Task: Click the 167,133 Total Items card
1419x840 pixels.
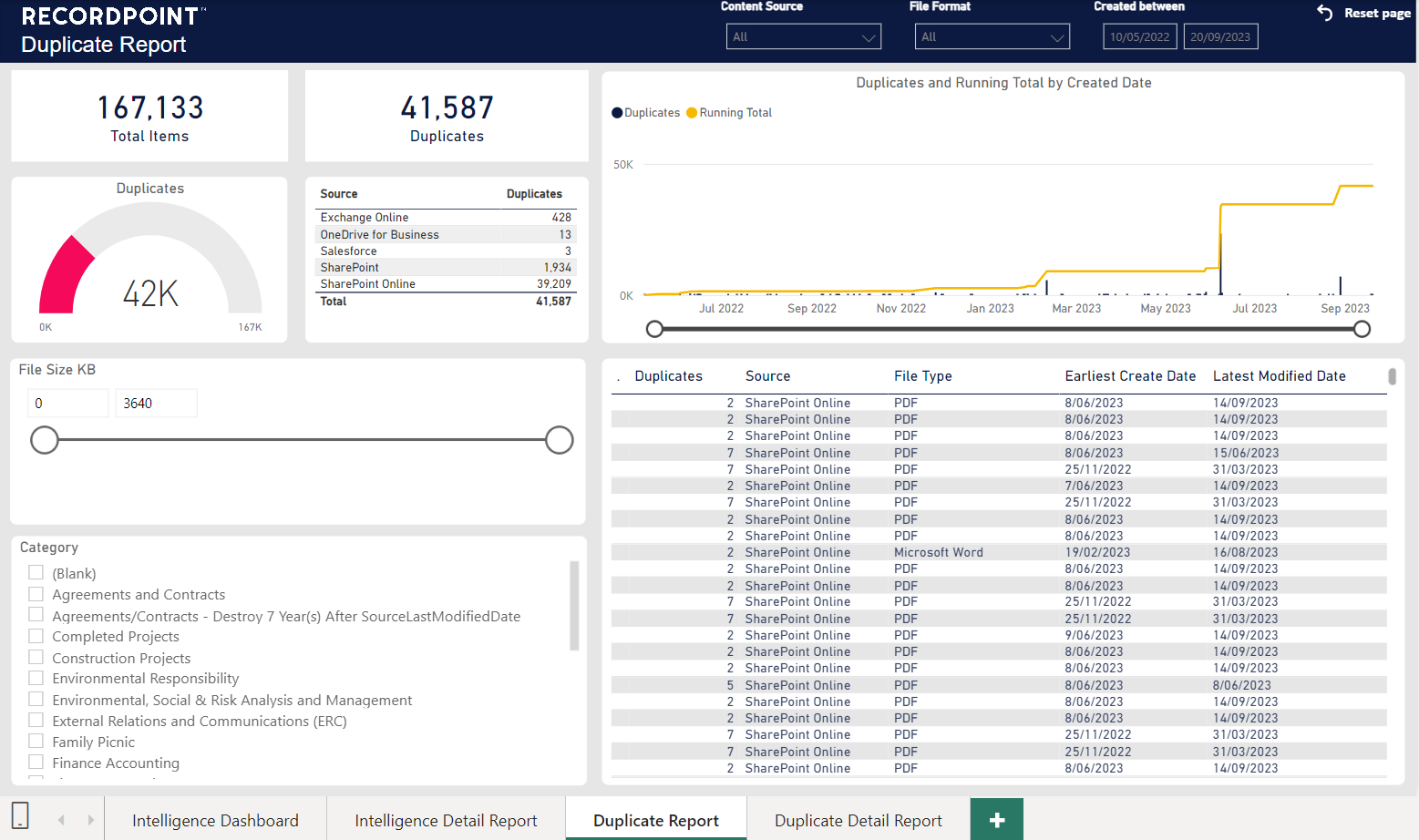Action: click(149, 117)
